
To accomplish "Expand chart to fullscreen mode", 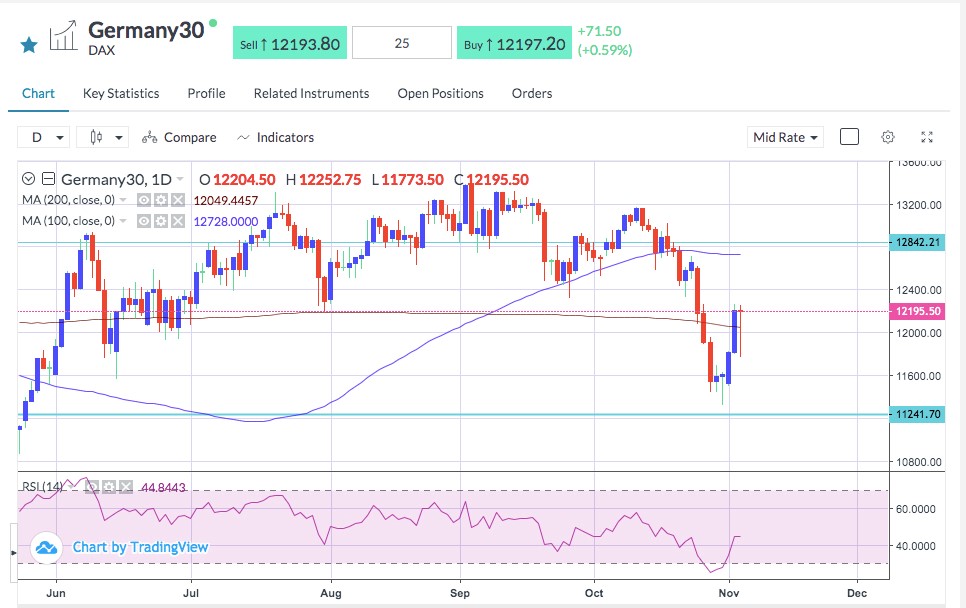I will click(927, 137).
